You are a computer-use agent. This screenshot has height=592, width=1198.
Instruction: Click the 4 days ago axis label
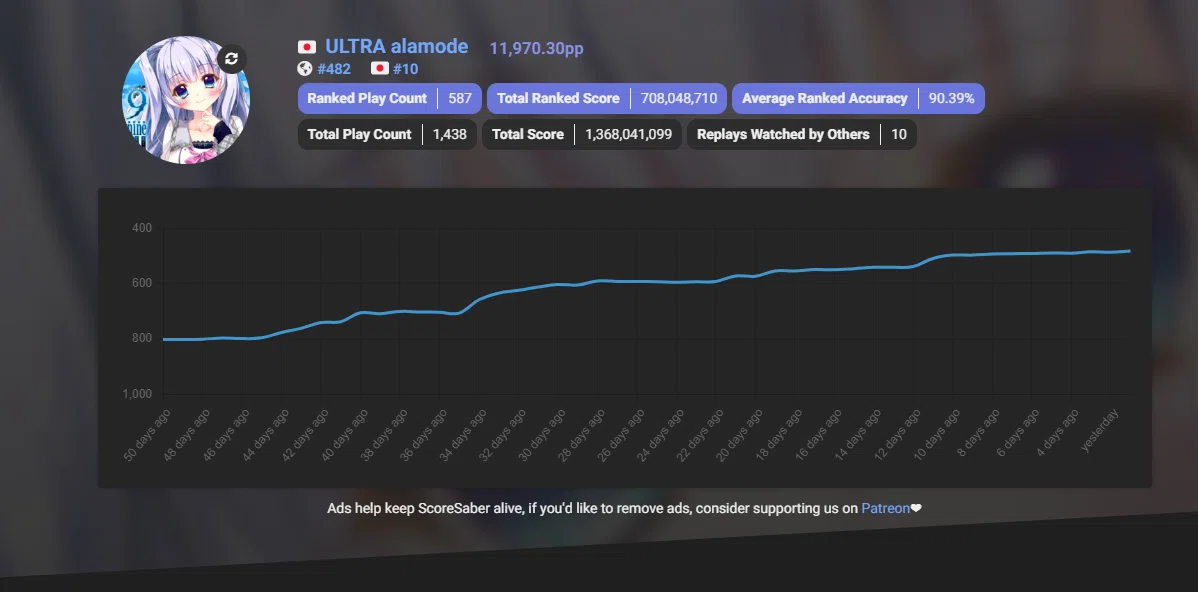[1057, 432]
